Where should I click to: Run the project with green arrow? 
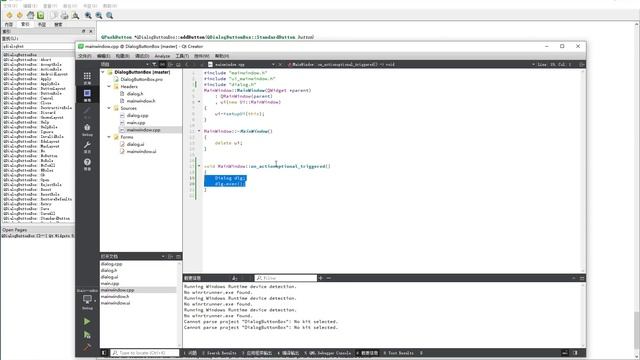coord(87,322)
